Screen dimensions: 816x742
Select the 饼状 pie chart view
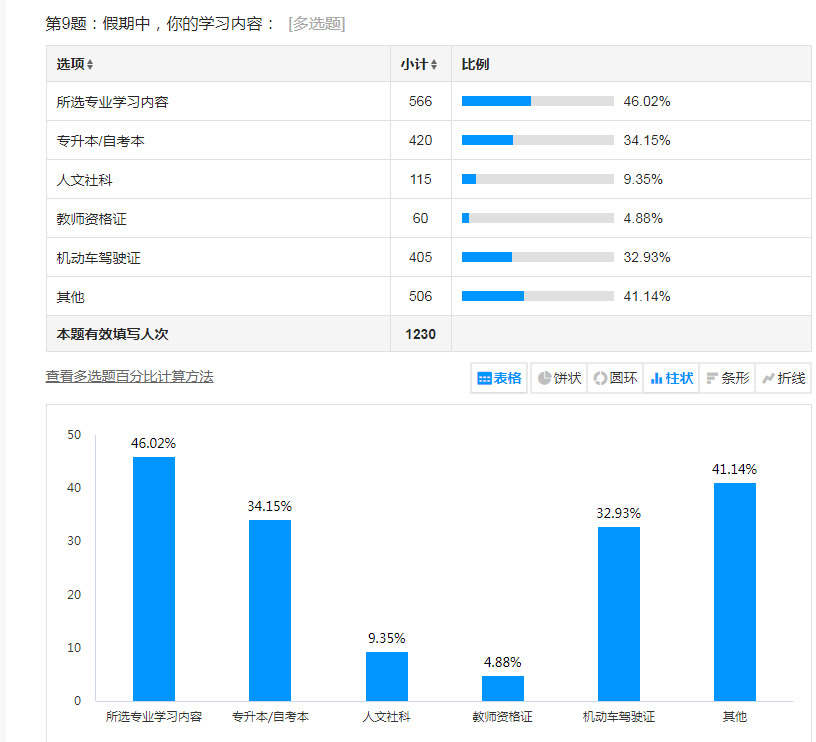(x=559, y=378)
